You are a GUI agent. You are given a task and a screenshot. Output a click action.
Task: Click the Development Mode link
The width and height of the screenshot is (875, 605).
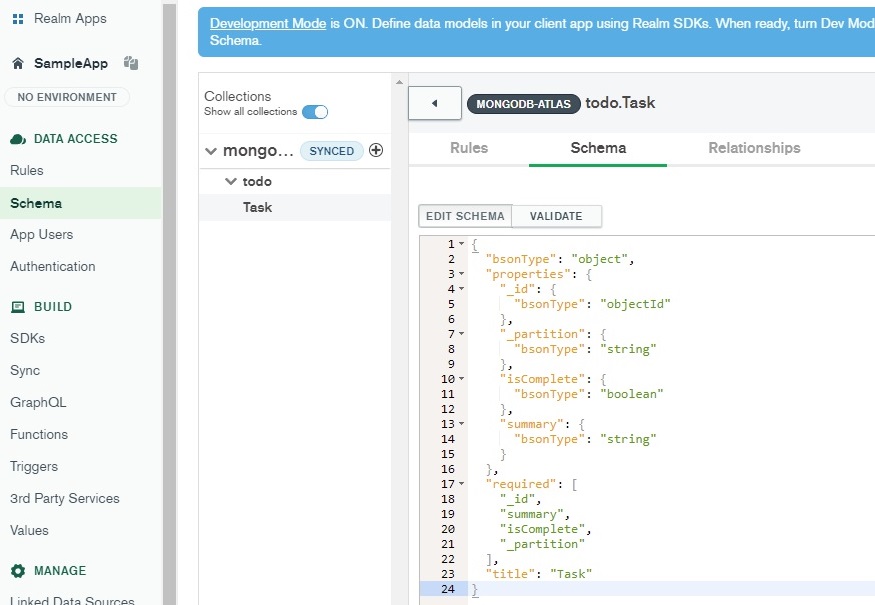[x=268, y=23]
